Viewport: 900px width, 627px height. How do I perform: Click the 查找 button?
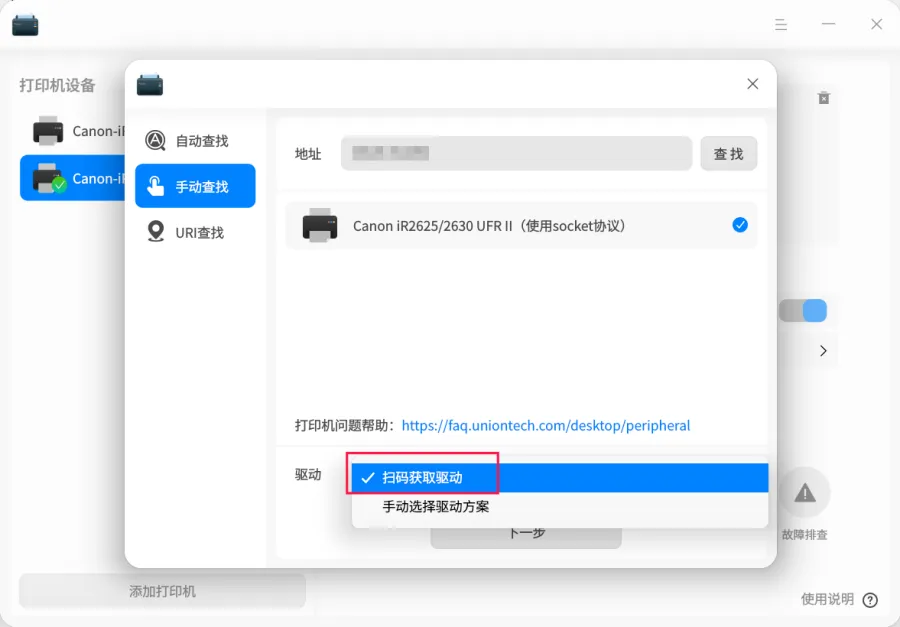(x=728, y=153)
